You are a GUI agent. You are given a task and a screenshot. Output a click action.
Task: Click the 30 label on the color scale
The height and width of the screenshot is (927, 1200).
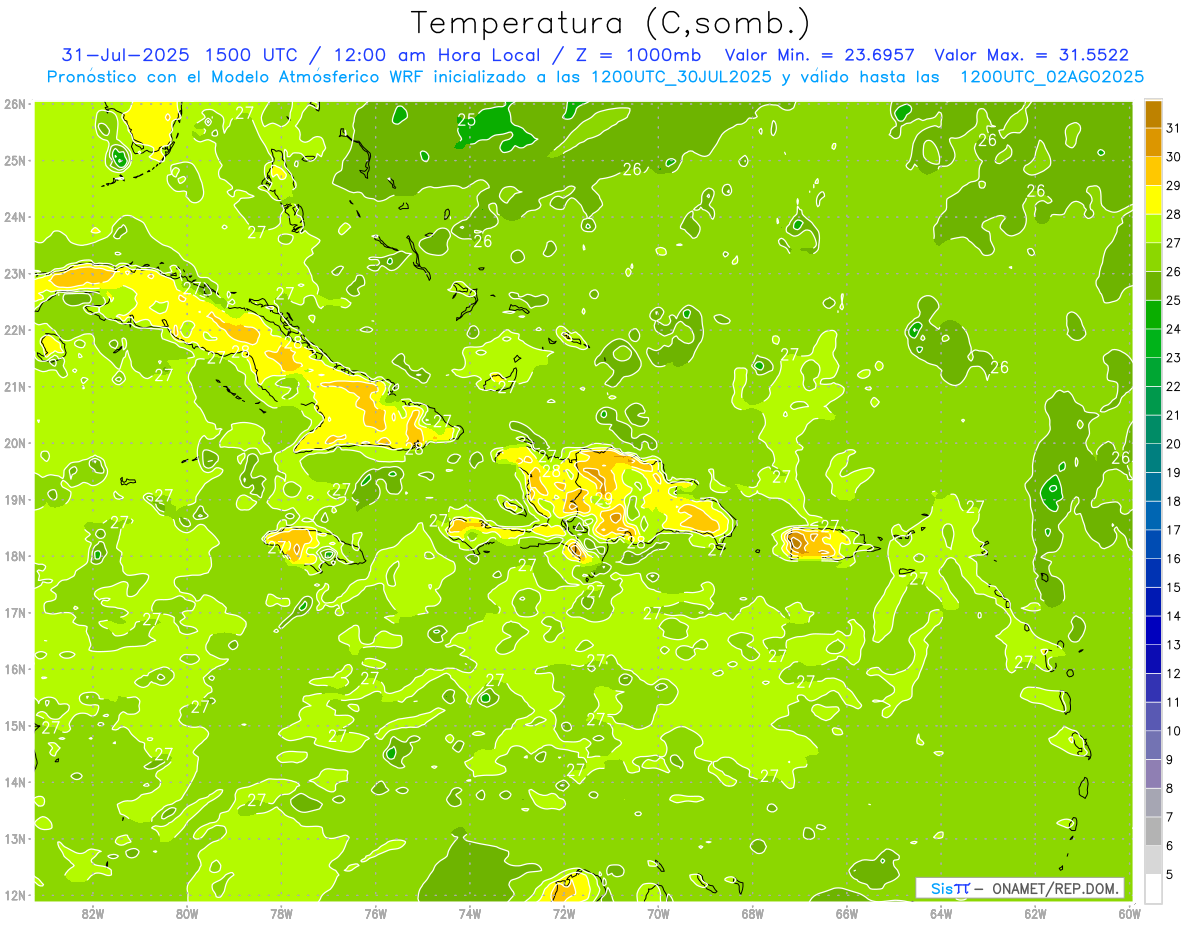point(1173,157)
